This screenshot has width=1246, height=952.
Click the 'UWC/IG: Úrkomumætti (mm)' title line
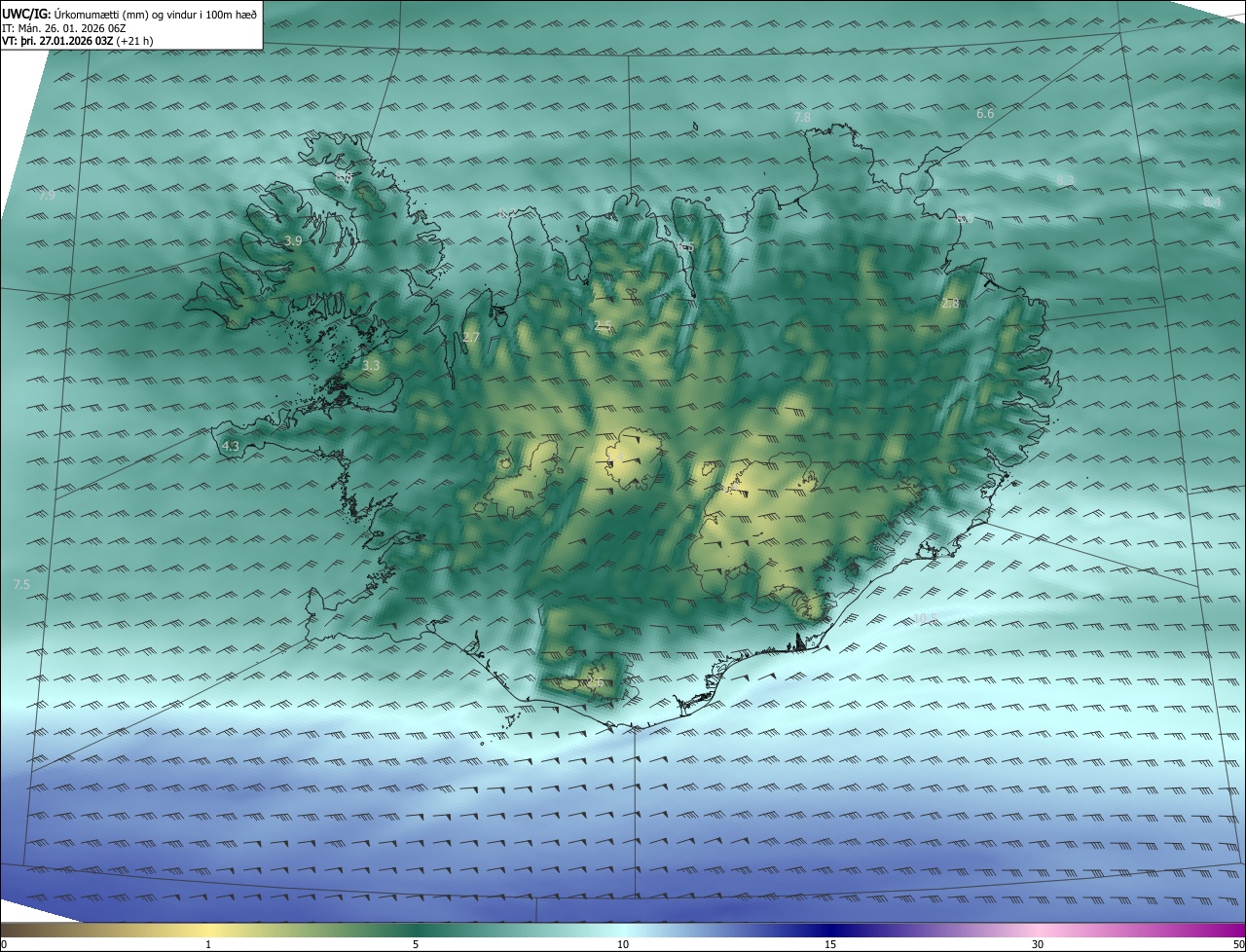129,14
